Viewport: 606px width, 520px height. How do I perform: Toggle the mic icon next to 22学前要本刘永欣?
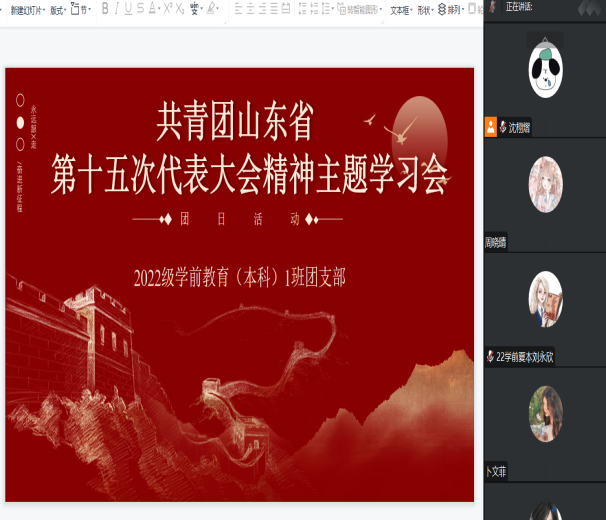tap(490, 356)
